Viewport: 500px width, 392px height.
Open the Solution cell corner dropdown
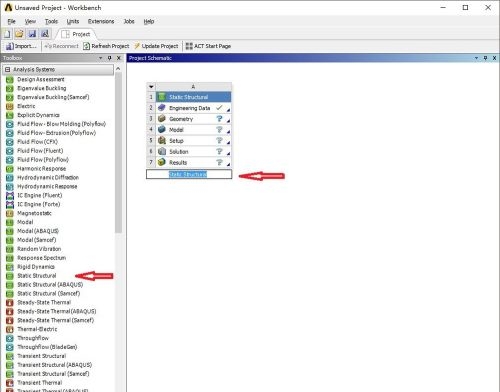click(229, 153)
